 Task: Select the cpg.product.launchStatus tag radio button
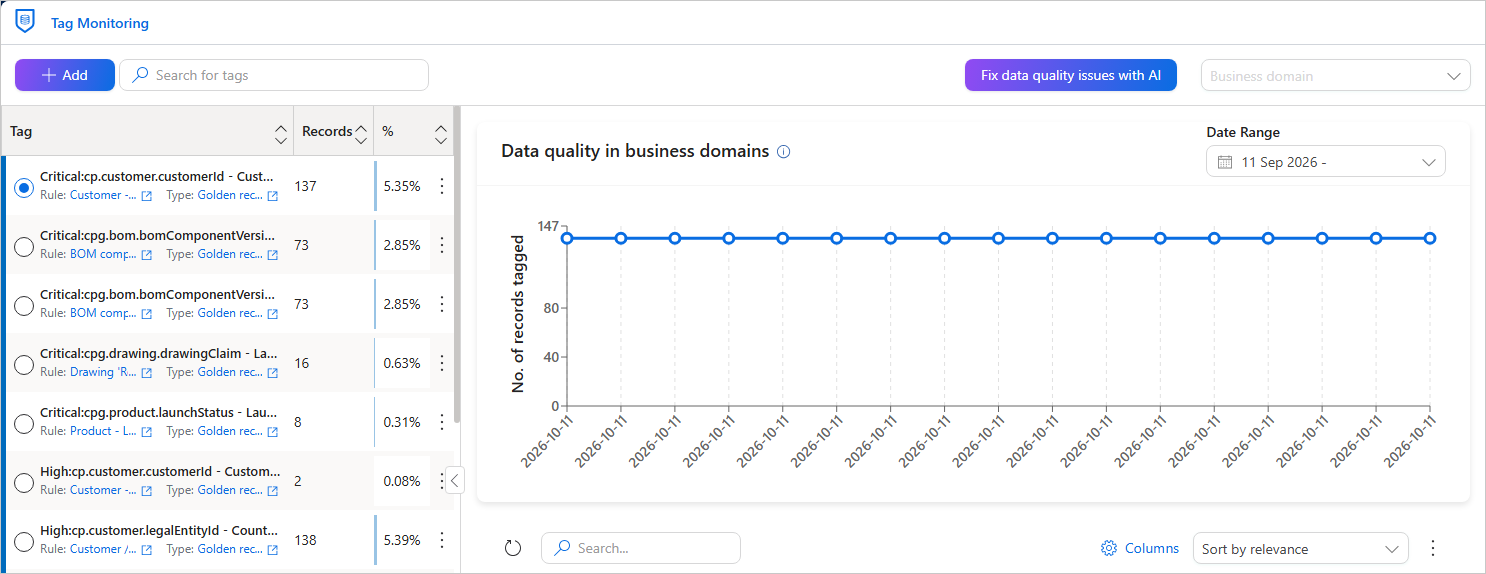pos(25,423)
